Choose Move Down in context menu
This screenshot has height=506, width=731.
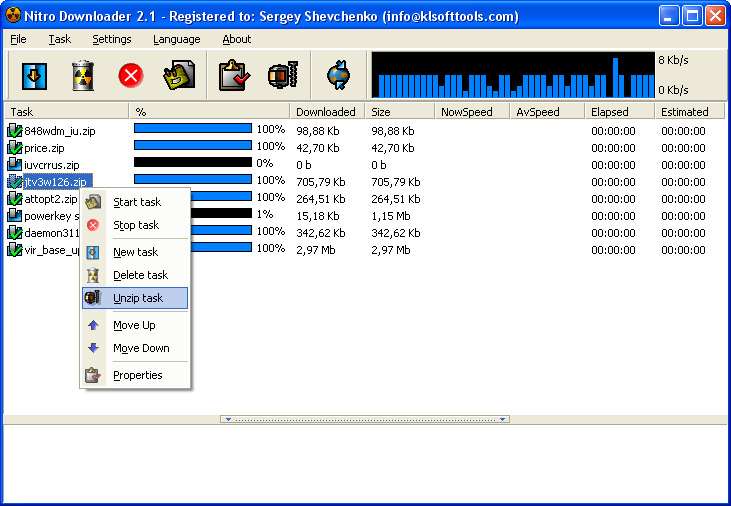[x=135, y=348]
